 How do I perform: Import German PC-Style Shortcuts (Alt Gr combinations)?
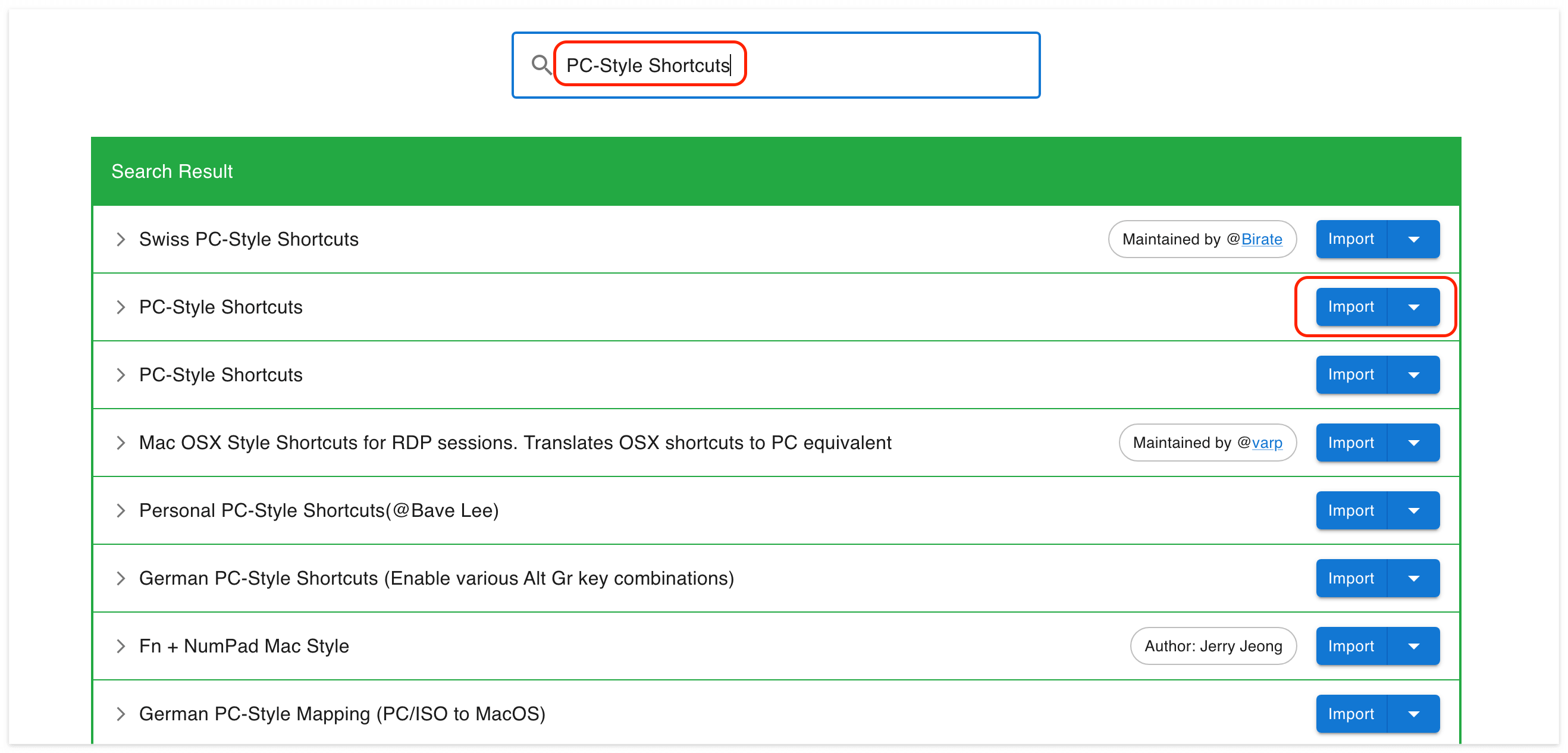click(x=1351, y=578)
